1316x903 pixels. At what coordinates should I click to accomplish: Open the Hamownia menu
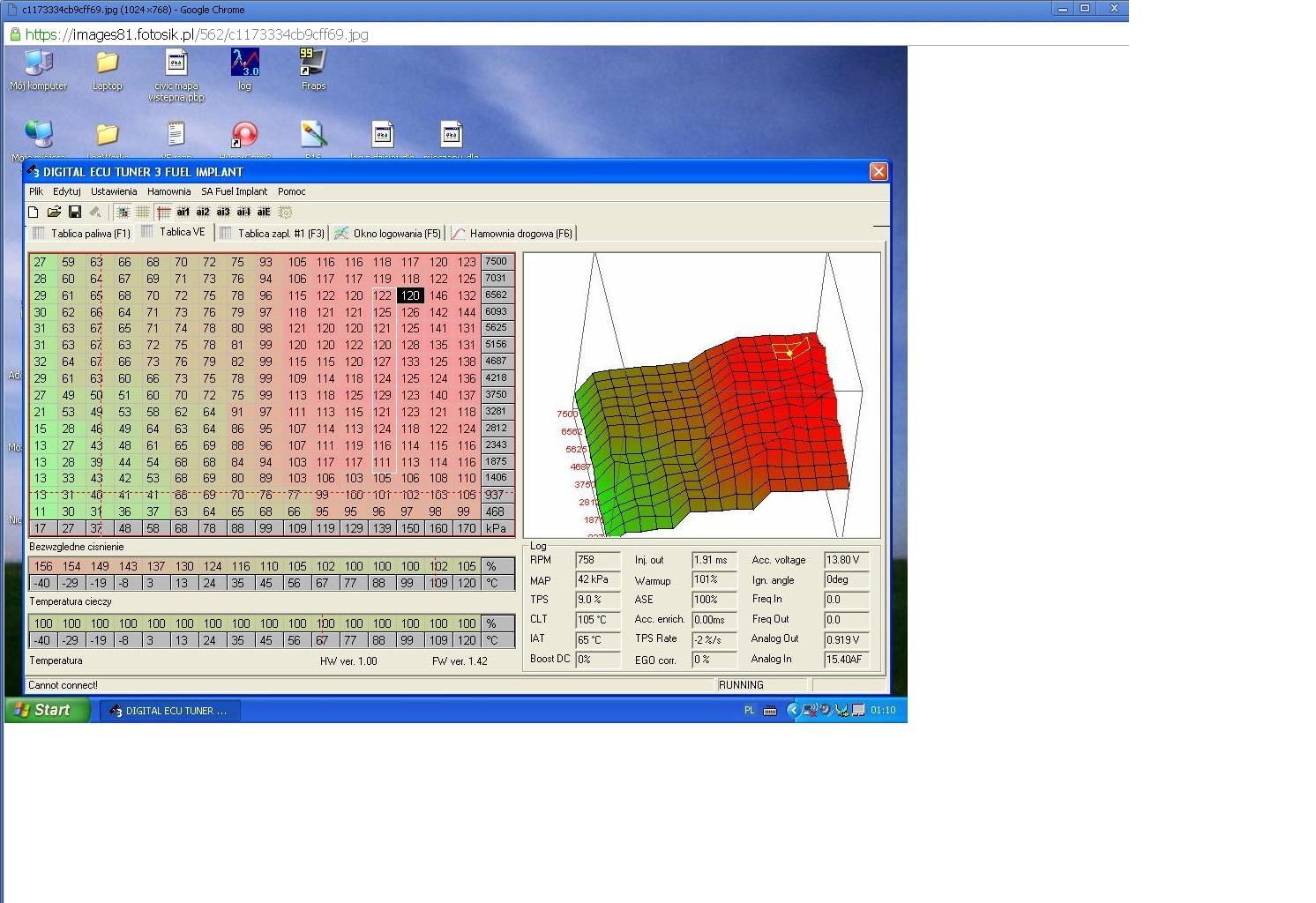pyautogui.click(x=169, y=191)
